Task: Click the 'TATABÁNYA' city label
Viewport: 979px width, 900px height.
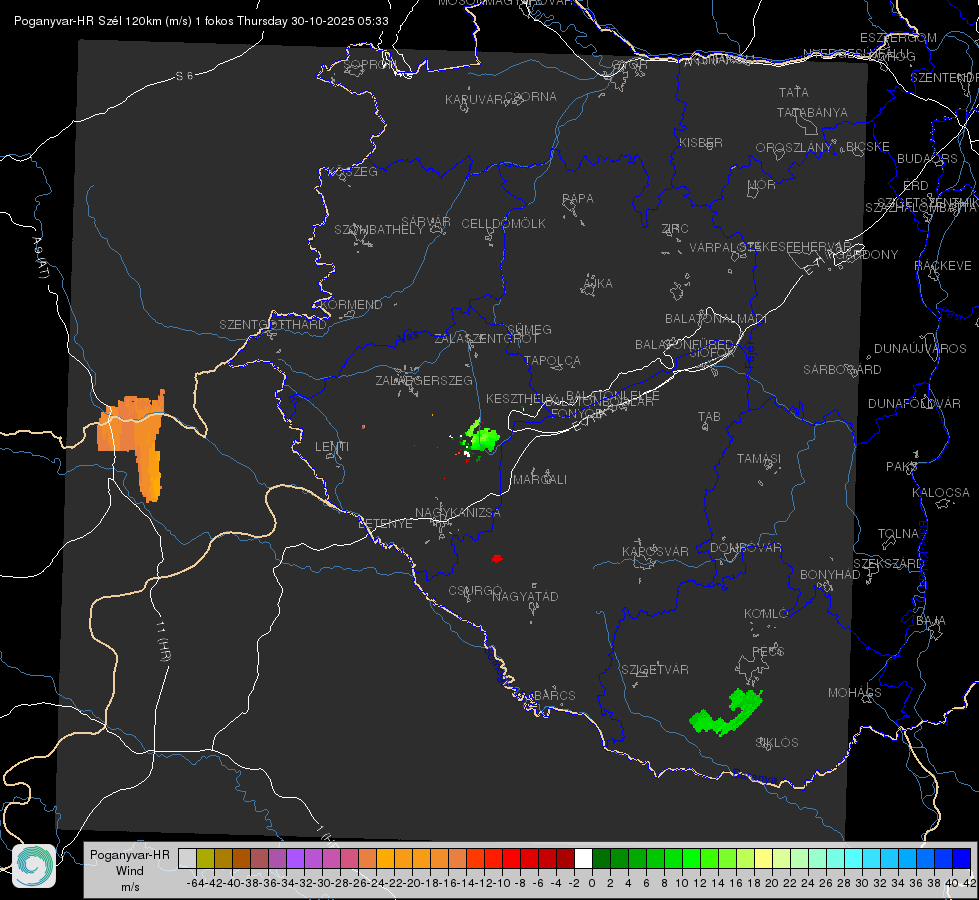Action: (812, 113)
